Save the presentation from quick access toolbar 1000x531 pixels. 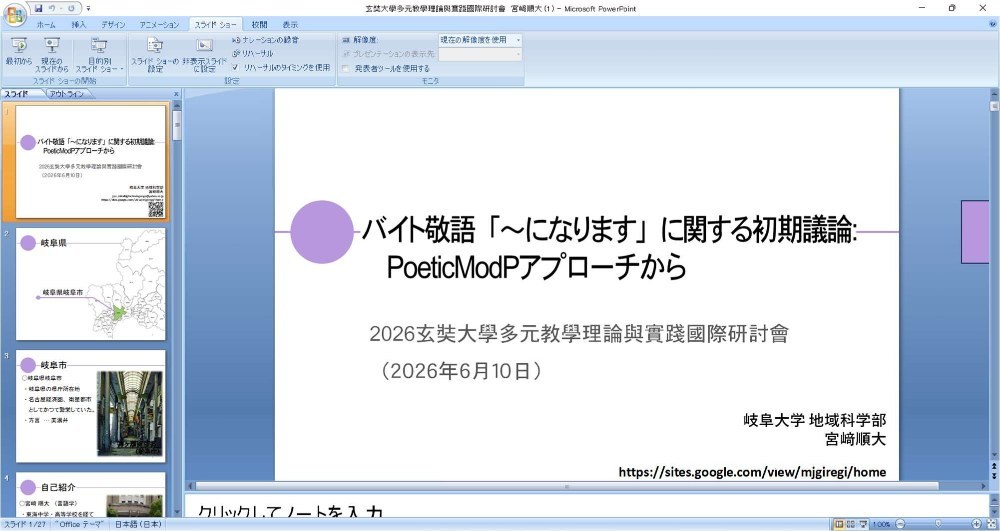pyautogui.click(x=39, y=8)
